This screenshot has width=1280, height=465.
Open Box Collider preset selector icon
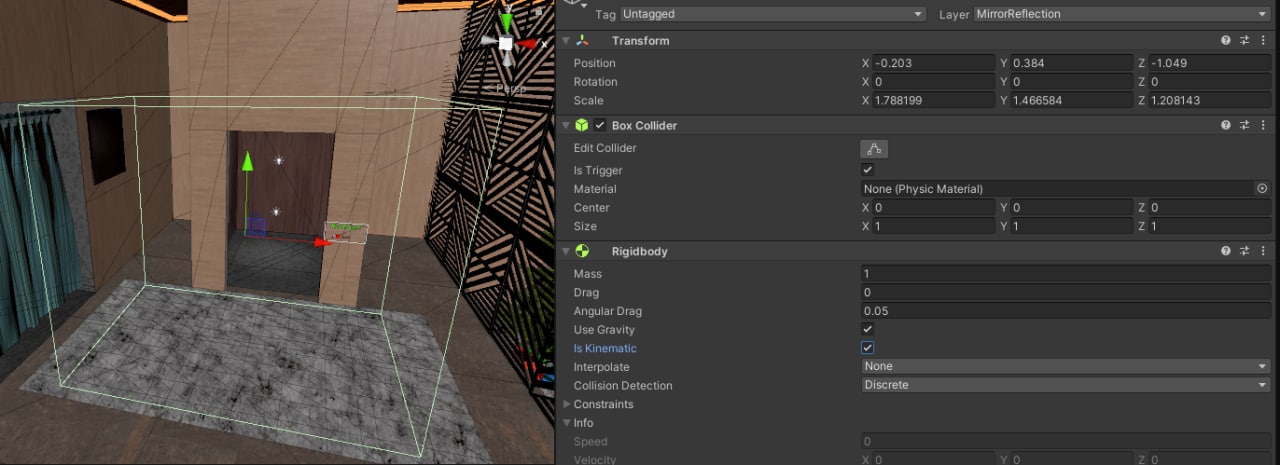1245,126
